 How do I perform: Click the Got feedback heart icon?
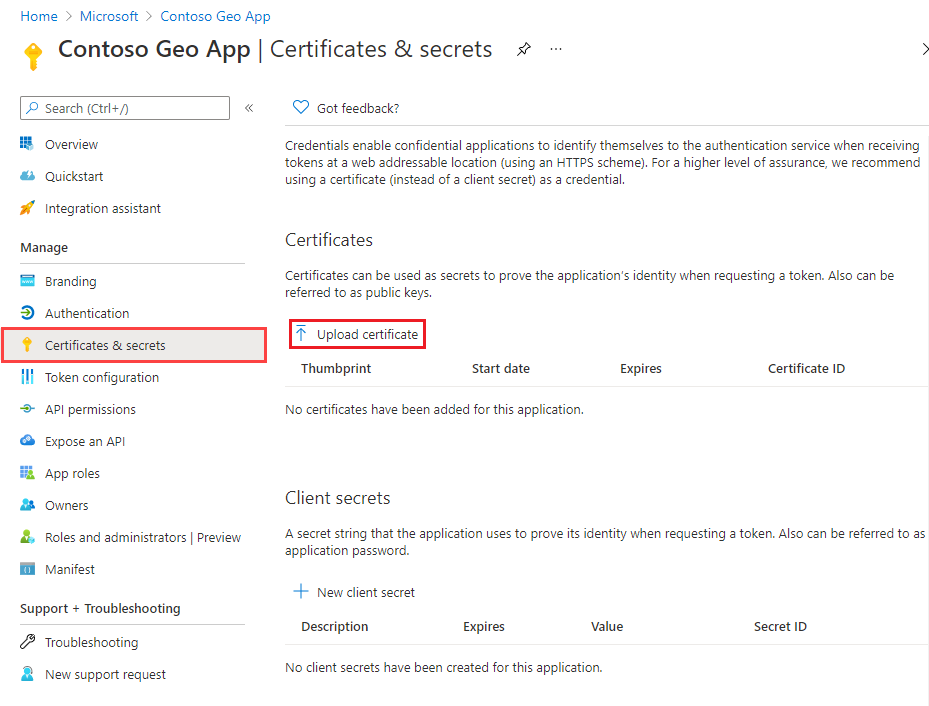[x=300, y=108]
